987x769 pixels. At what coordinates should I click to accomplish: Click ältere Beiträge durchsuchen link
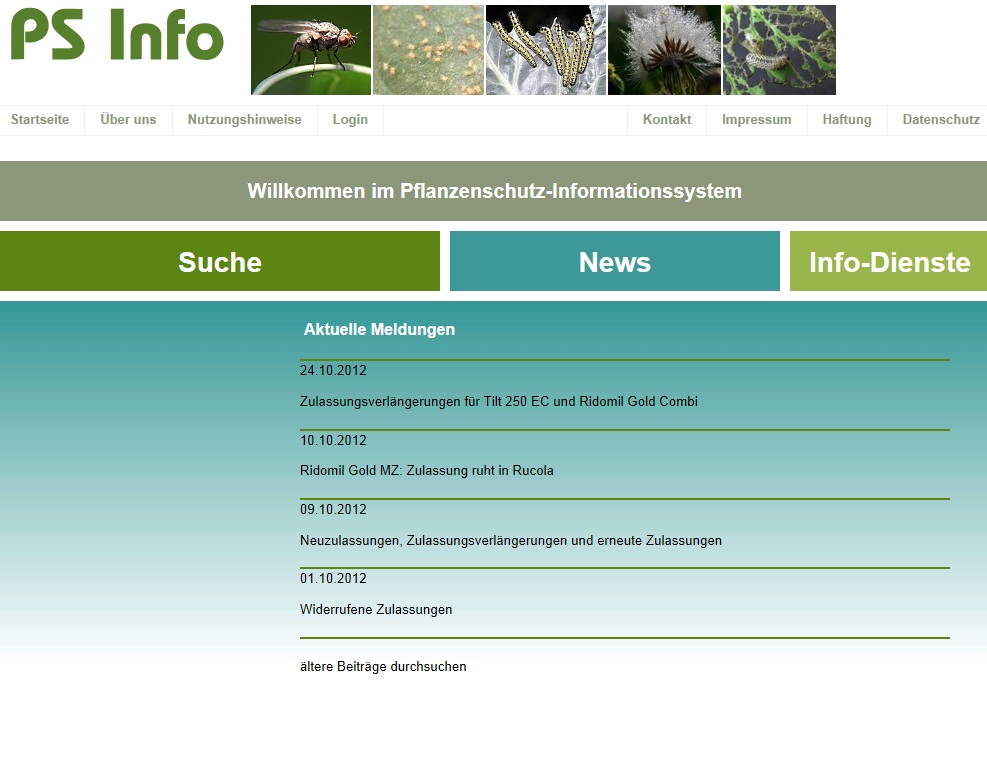click(x=383, y=666)
